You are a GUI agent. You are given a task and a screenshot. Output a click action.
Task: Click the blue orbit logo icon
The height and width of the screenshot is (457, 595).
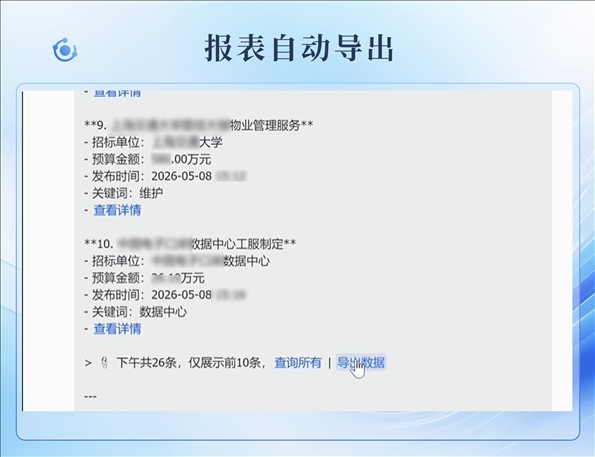[x=65, y=50]
